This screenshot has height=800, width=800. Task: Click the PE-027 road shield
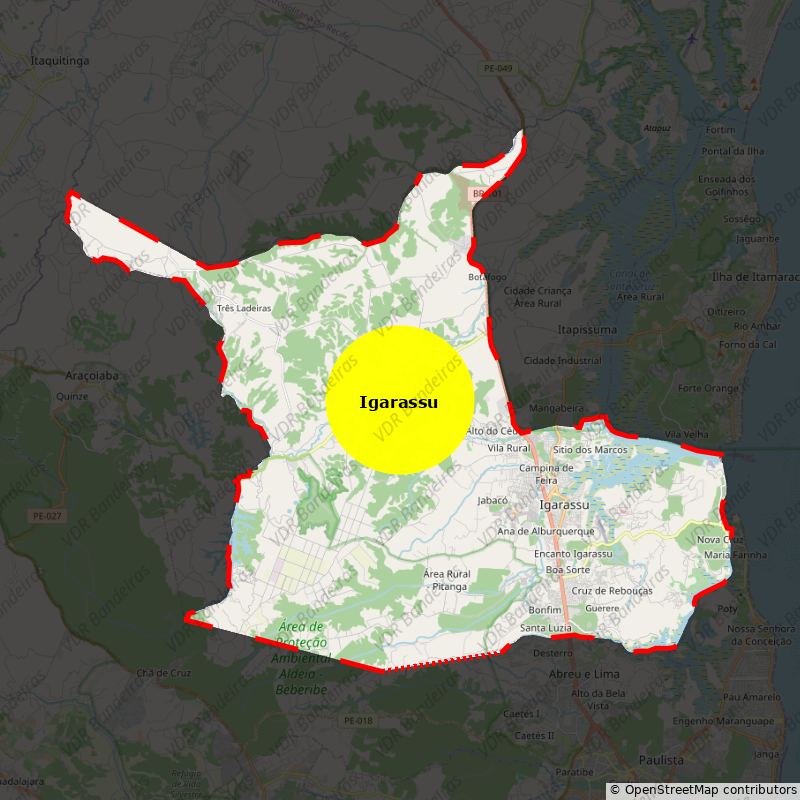click(46, 516)
